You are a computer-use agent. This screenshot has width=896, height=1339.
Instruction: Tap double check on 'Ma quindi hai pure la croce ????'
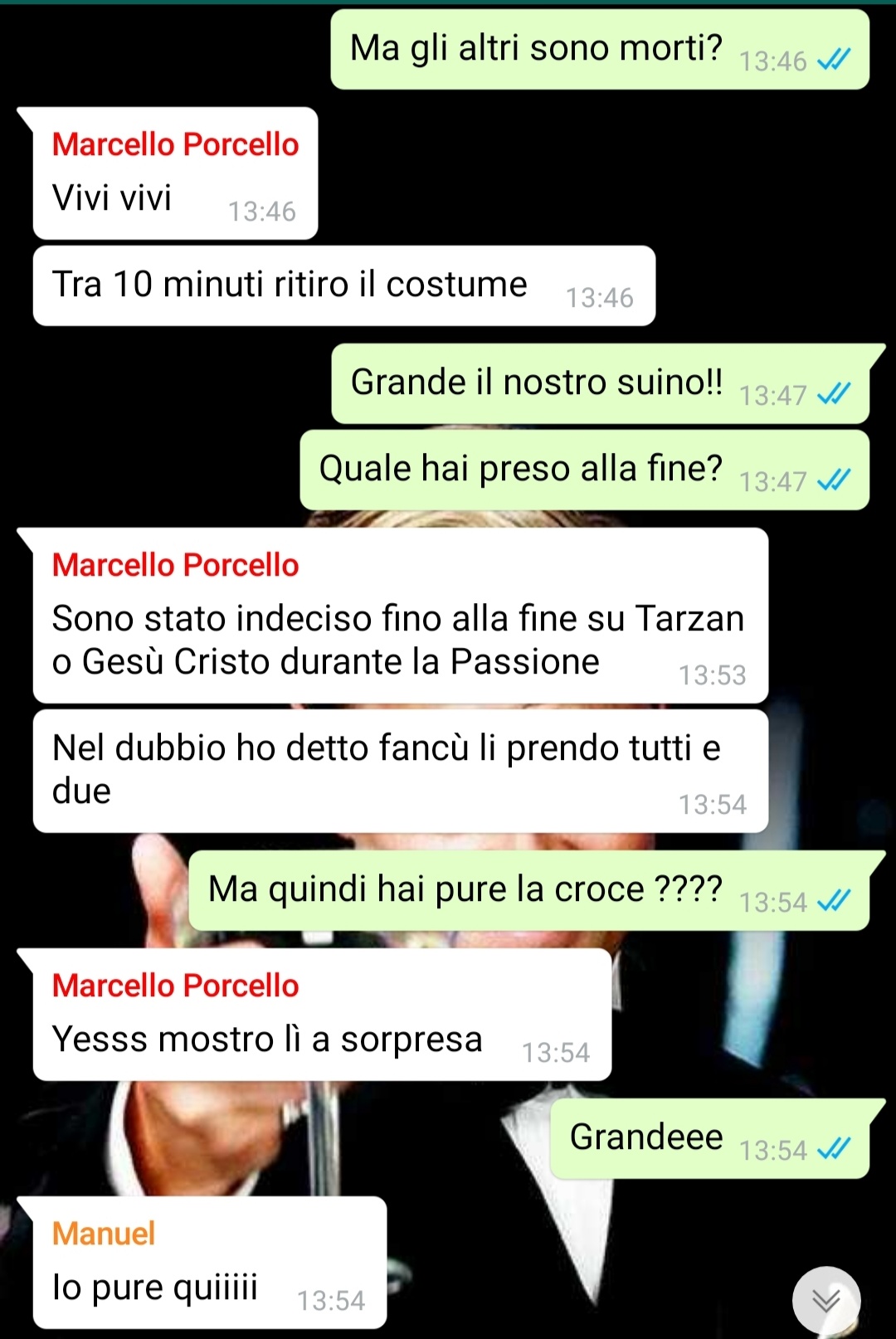[x=834, y=901]
